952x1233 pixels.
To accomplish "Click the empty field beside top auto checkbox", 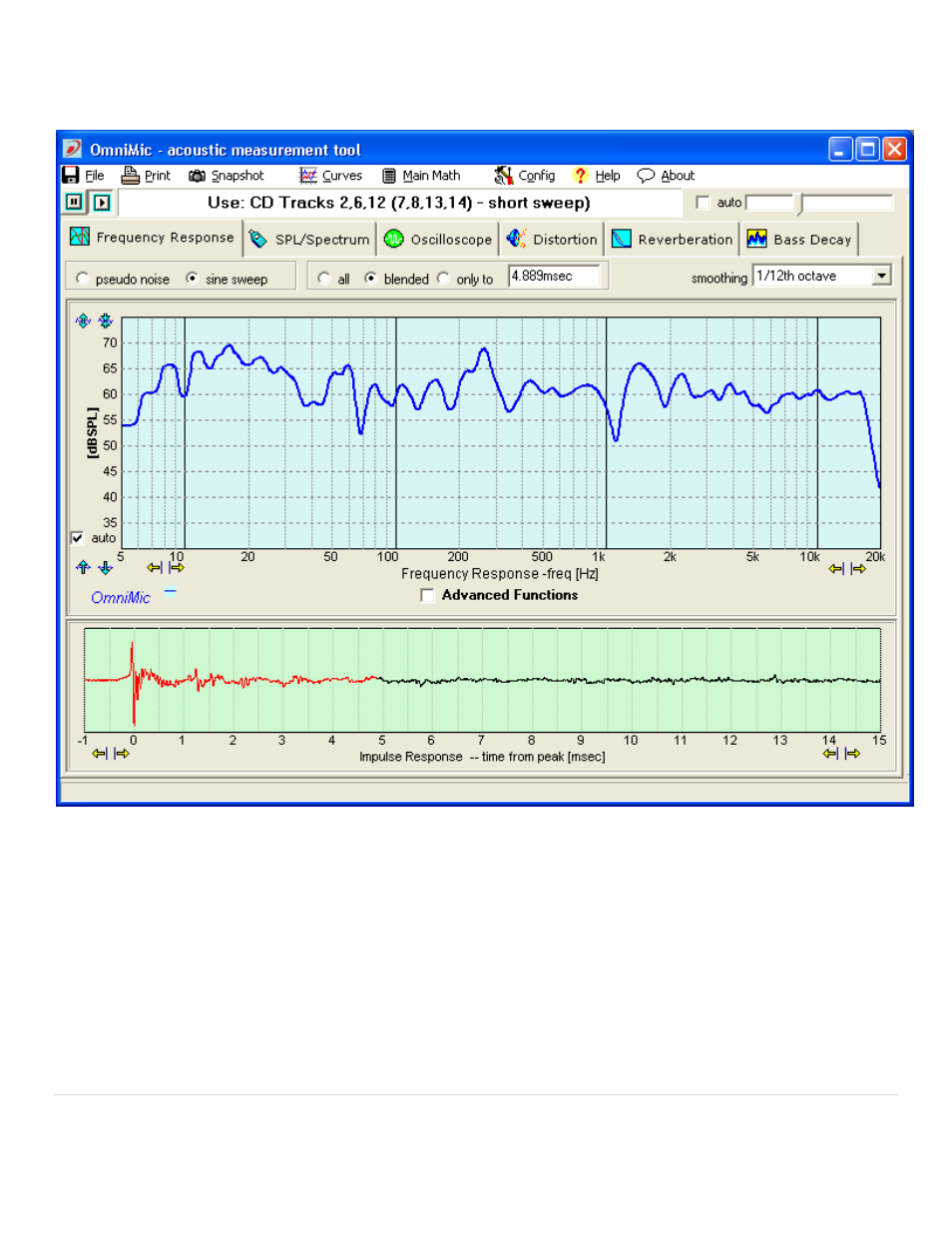I will point(769,203).
